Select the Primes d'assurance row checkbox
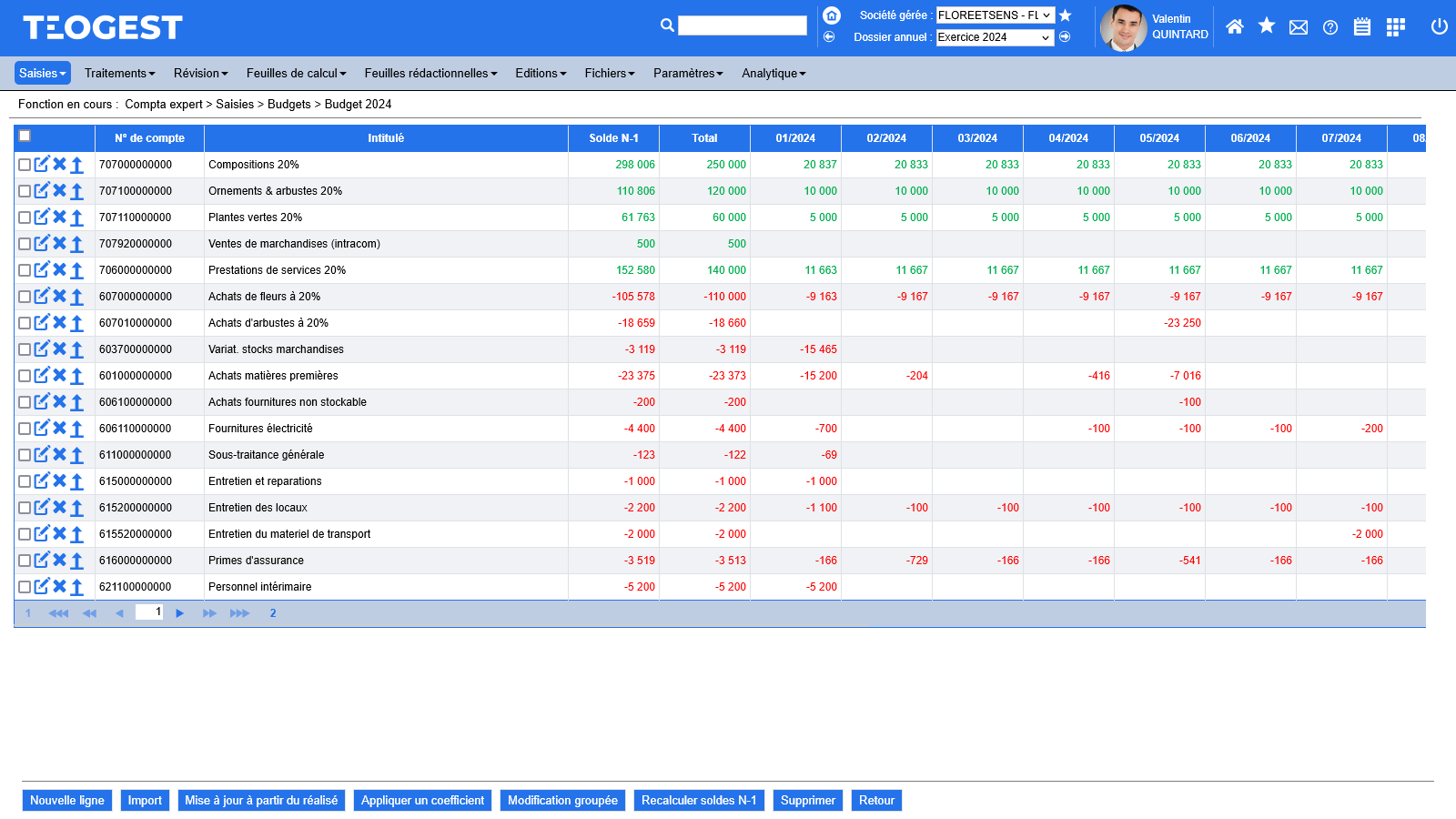The height and width of the screenshot is (819, 1456). [25, 561]
